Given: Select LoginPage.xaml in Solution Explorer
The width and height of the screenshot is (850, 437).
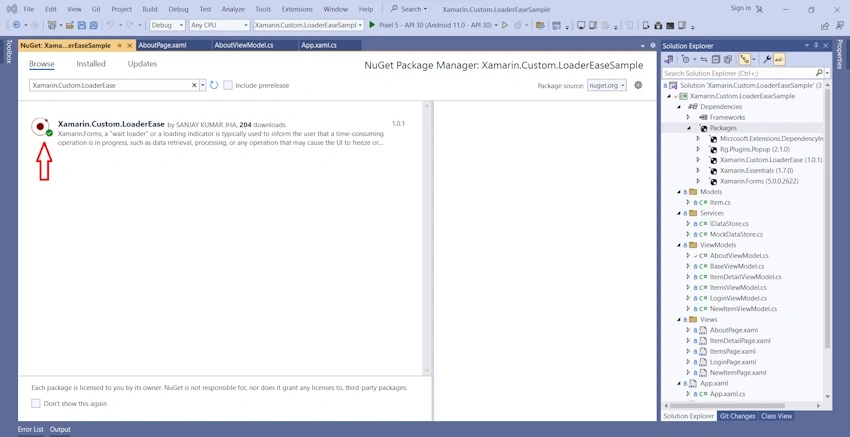Looking at the screenshot, I should pyautogui.click(x=733, y=362).
